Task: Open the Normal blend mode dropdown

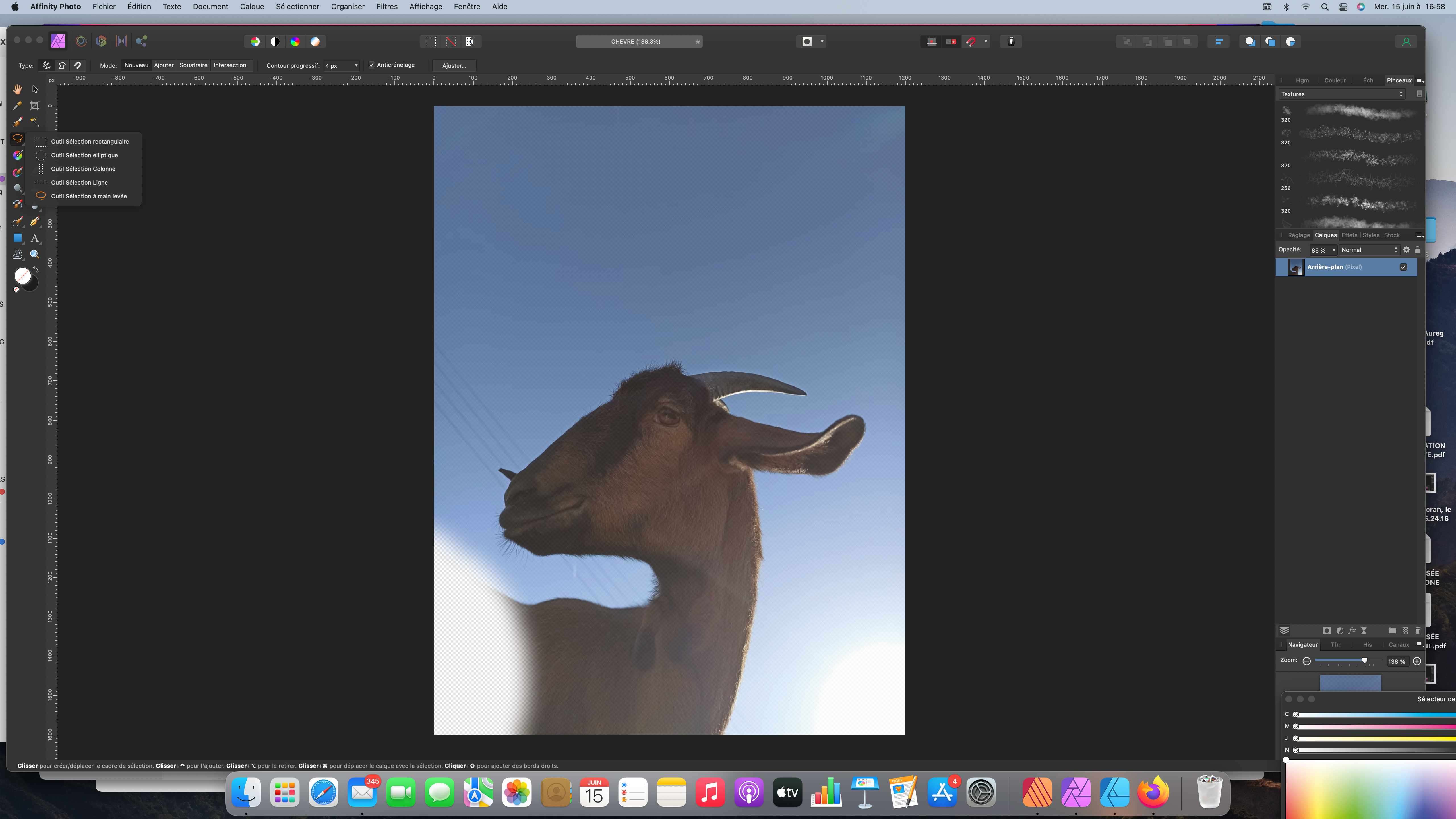Action: click(x=1368, y=250)
